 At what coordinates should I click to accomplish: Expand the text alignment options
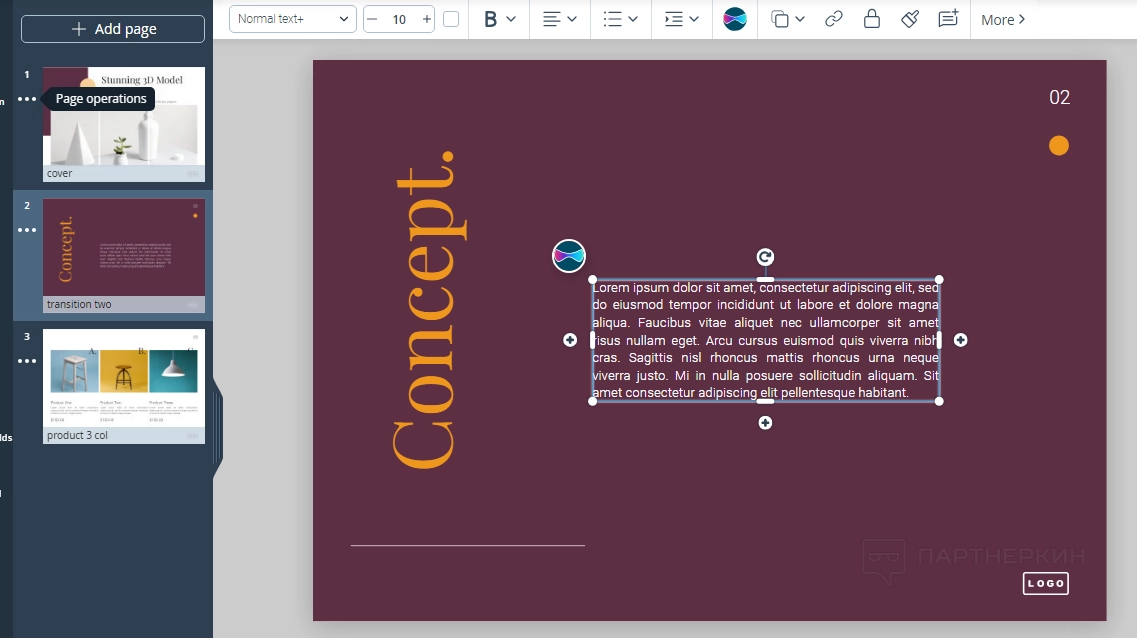coord(560,19)
